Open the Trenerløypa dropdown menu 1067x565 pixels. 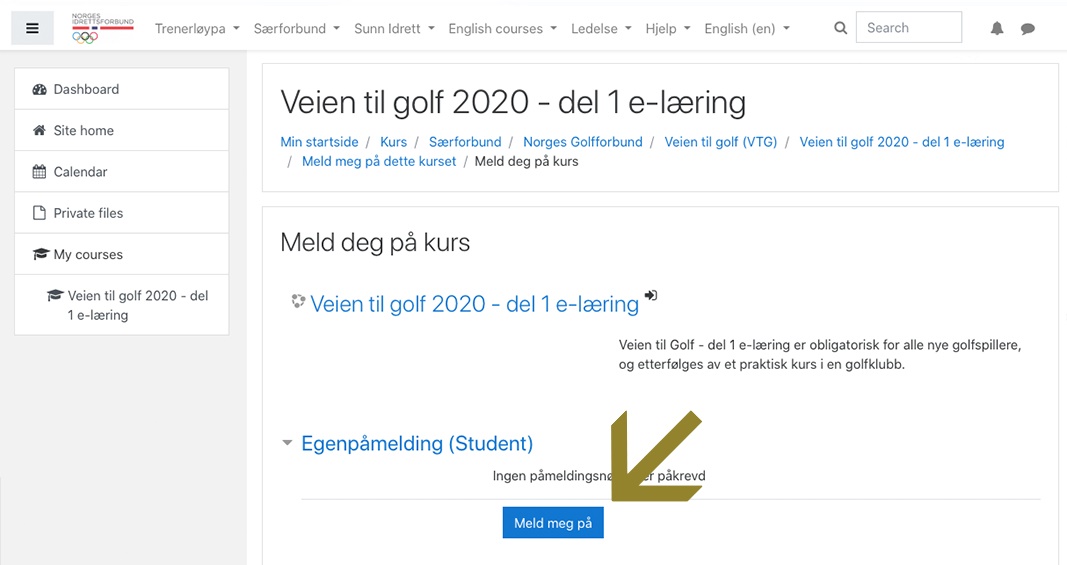click(x=197, y=29)
